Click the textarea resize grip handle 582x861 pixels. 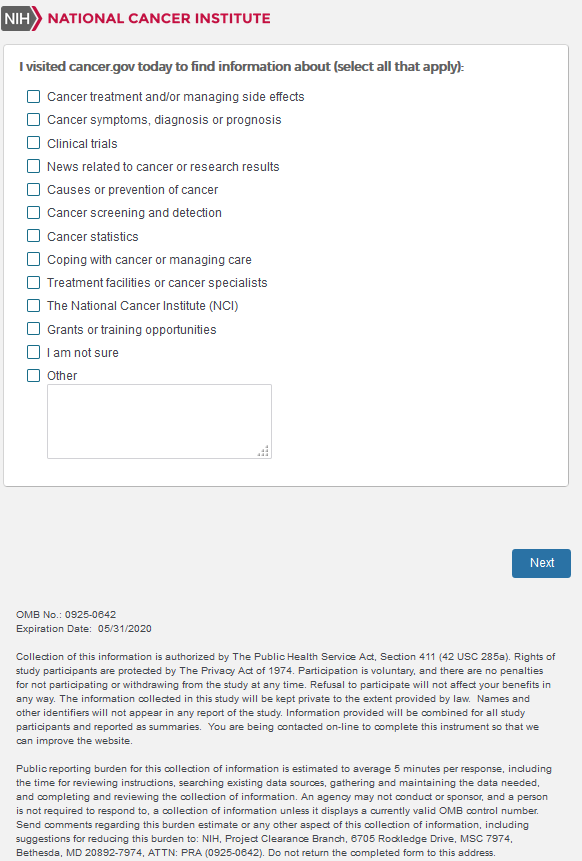(x=264, y=451)
